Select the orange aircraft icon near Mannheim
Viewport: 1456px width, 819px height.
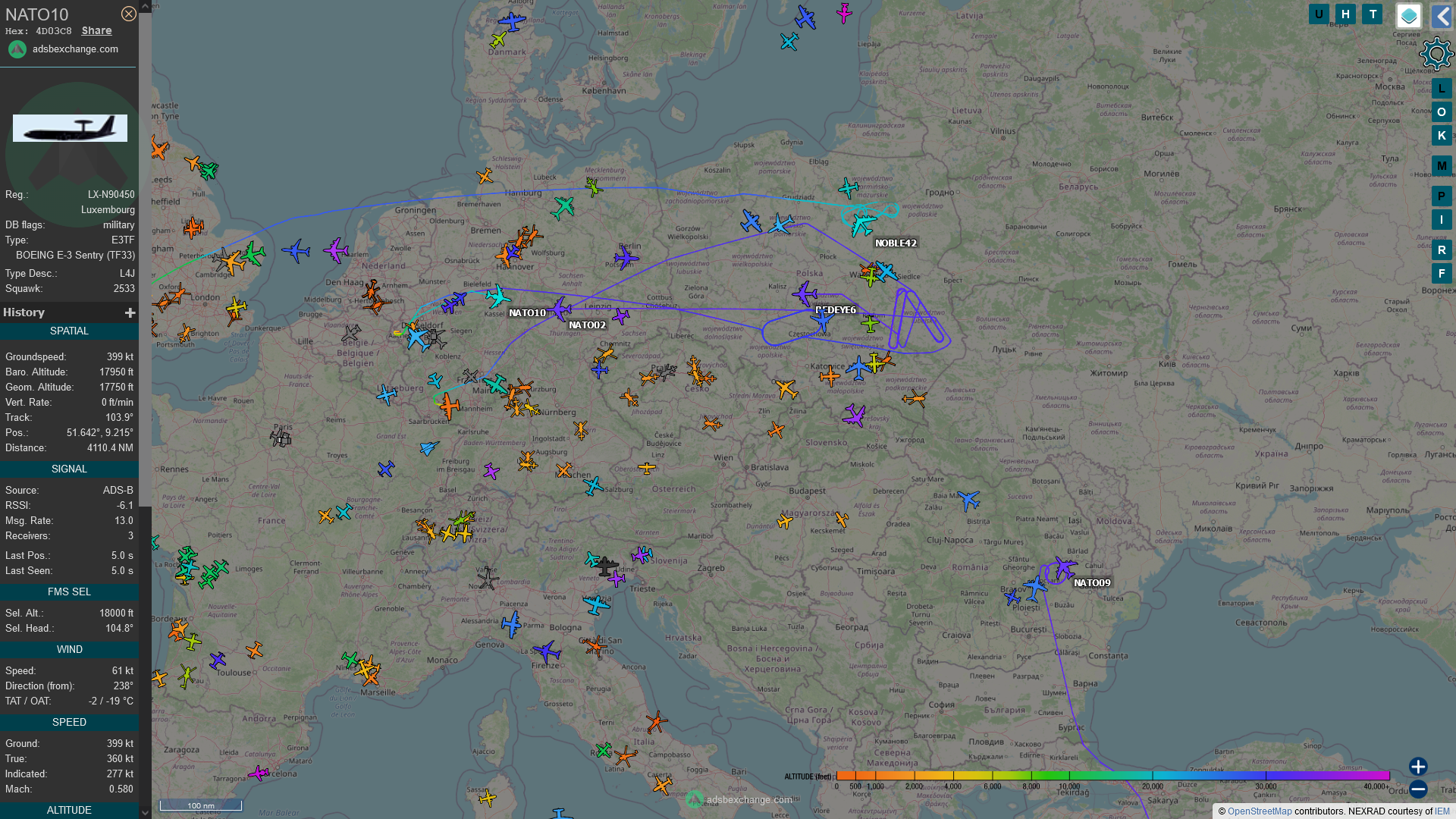[449, 406]
